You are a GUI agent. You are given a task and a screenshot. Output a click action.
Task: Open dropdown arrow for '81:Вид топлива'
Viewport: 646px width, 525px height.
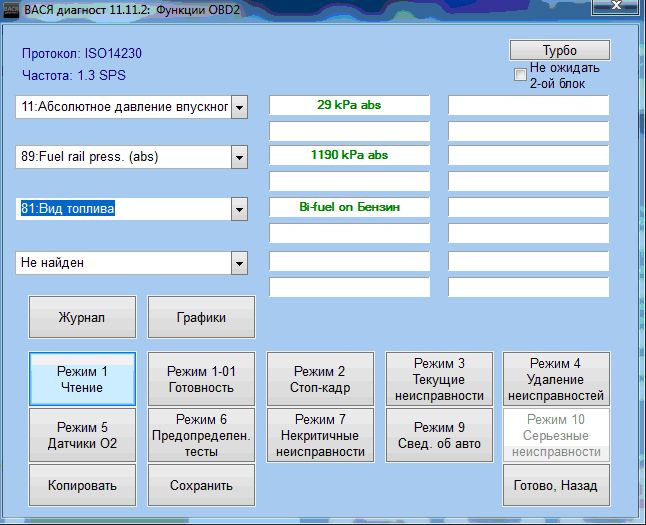[239, 209]
